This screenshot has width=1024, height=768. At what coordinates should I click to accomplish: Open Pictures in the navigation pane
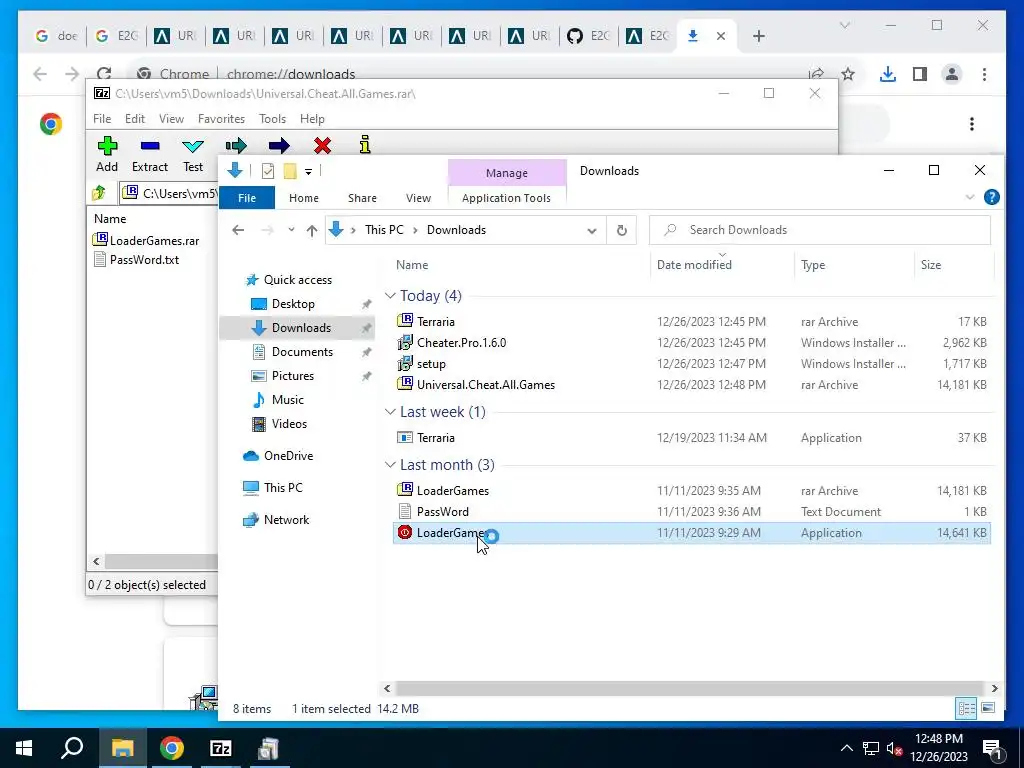pos(293,376)
